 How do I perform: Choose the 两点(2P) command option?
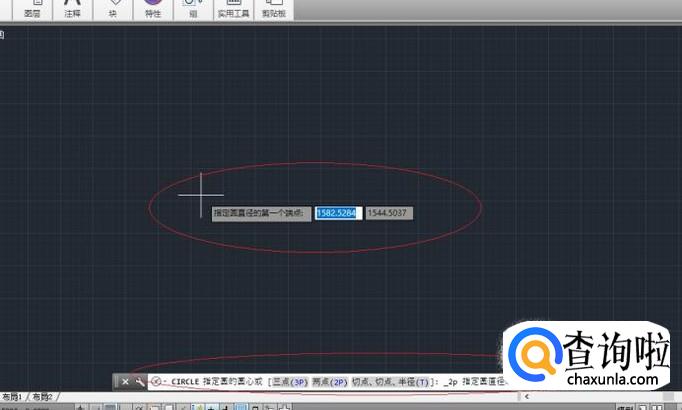(x=330, y=382)
